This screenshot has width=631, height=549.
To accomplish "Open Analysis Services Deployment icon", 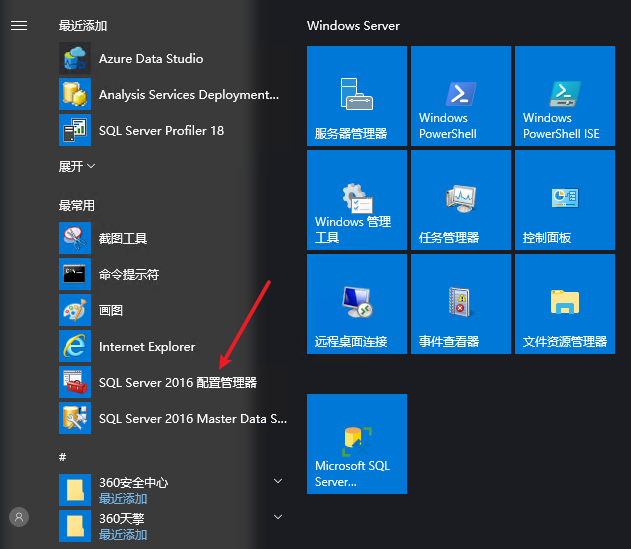I will pyautogui.click(x=75, y=94).
